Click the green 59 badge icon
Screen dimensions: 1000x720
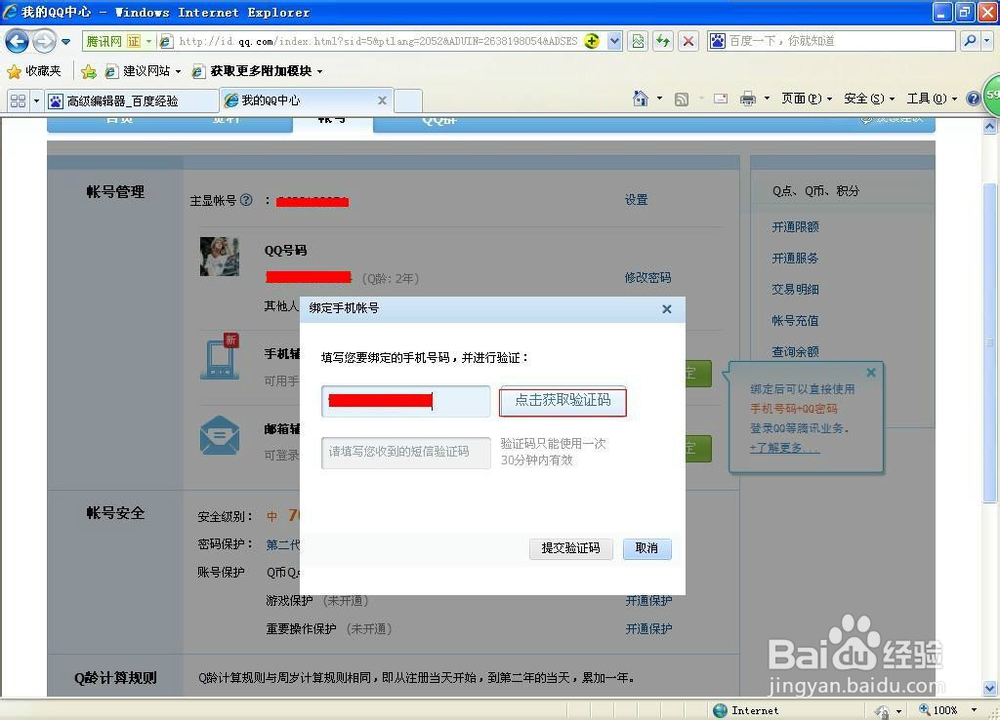pyautogui.click(x=992, y=95)
